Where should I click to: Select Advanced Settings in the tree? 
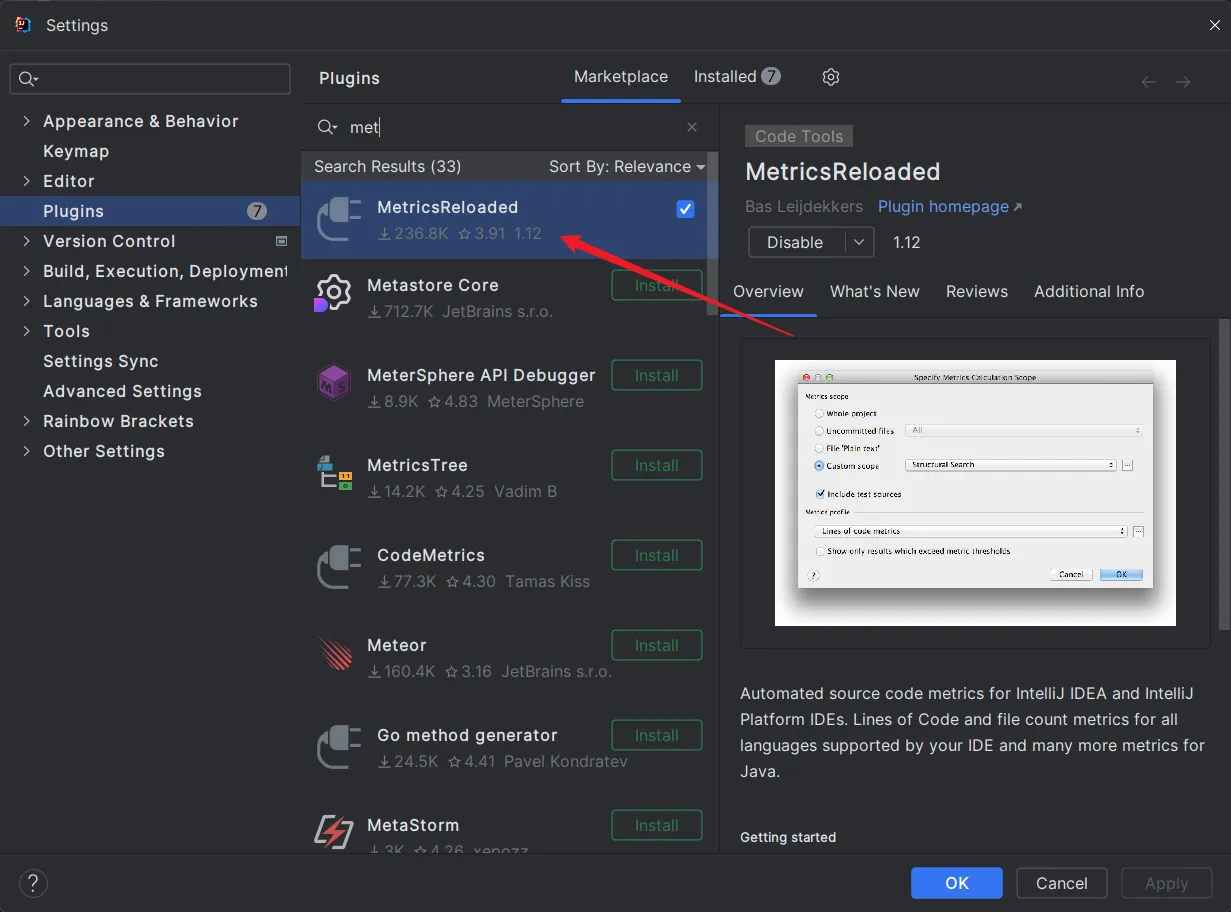122,391
